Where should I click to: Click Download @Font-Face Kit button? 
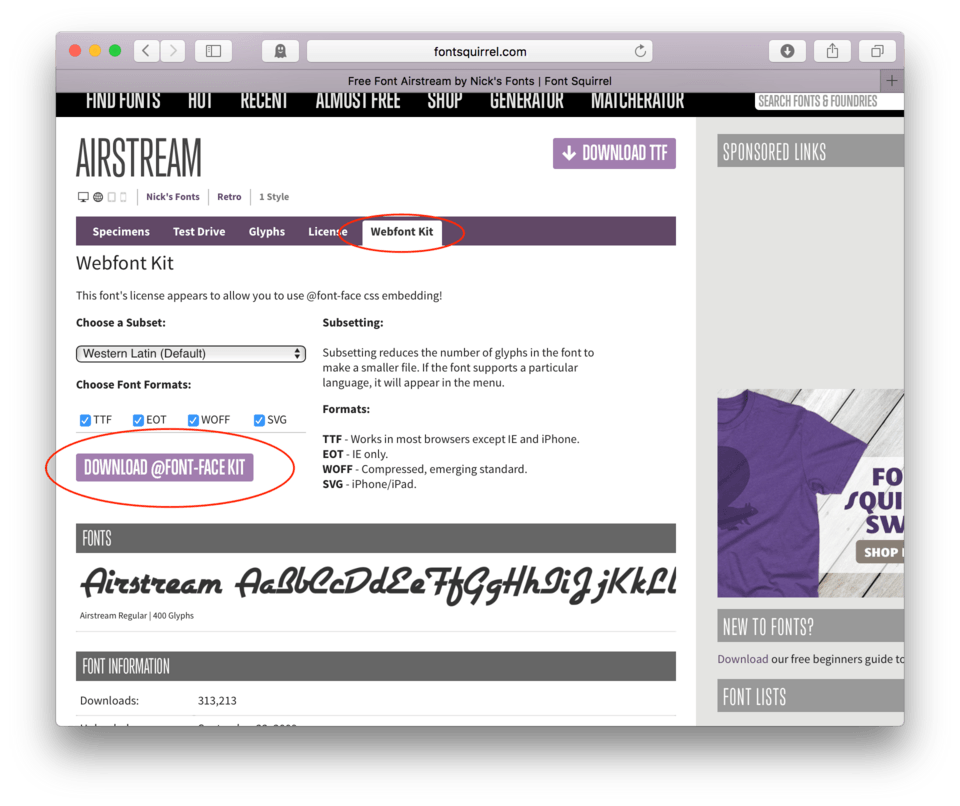tap(164, 467)
